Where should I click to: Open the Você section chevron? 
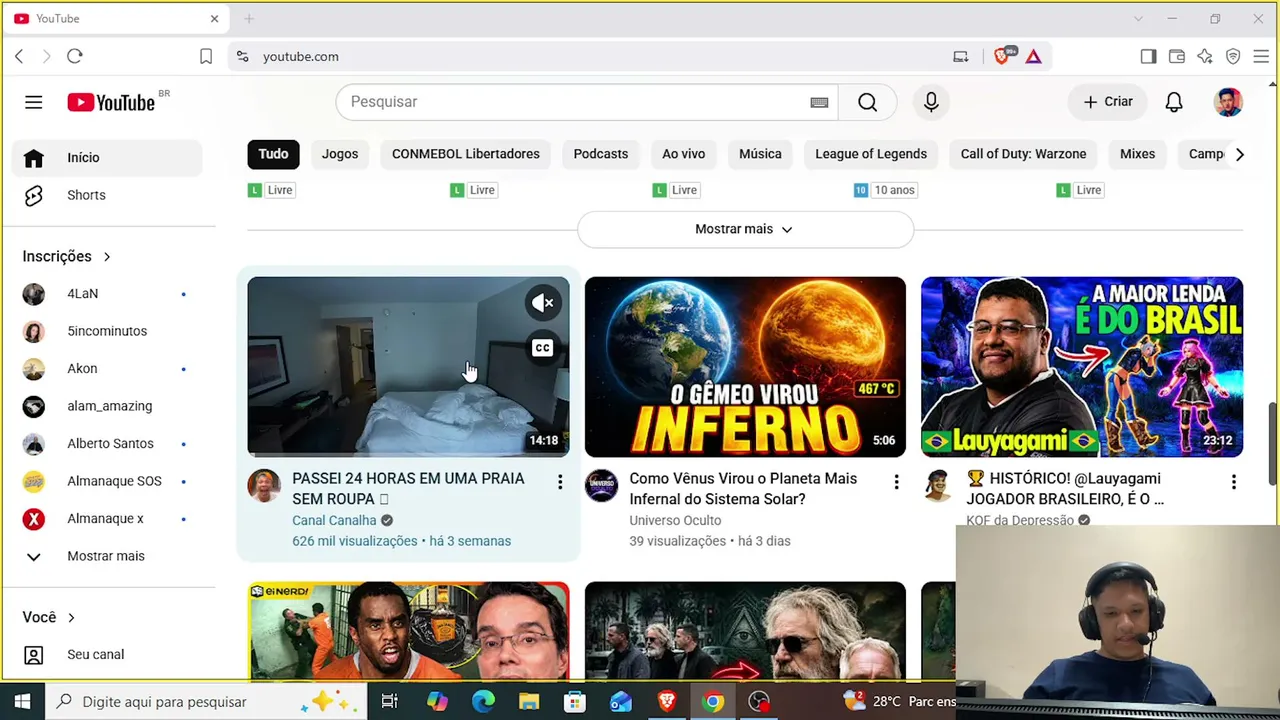pyautogui.click(x=71, y=618)
